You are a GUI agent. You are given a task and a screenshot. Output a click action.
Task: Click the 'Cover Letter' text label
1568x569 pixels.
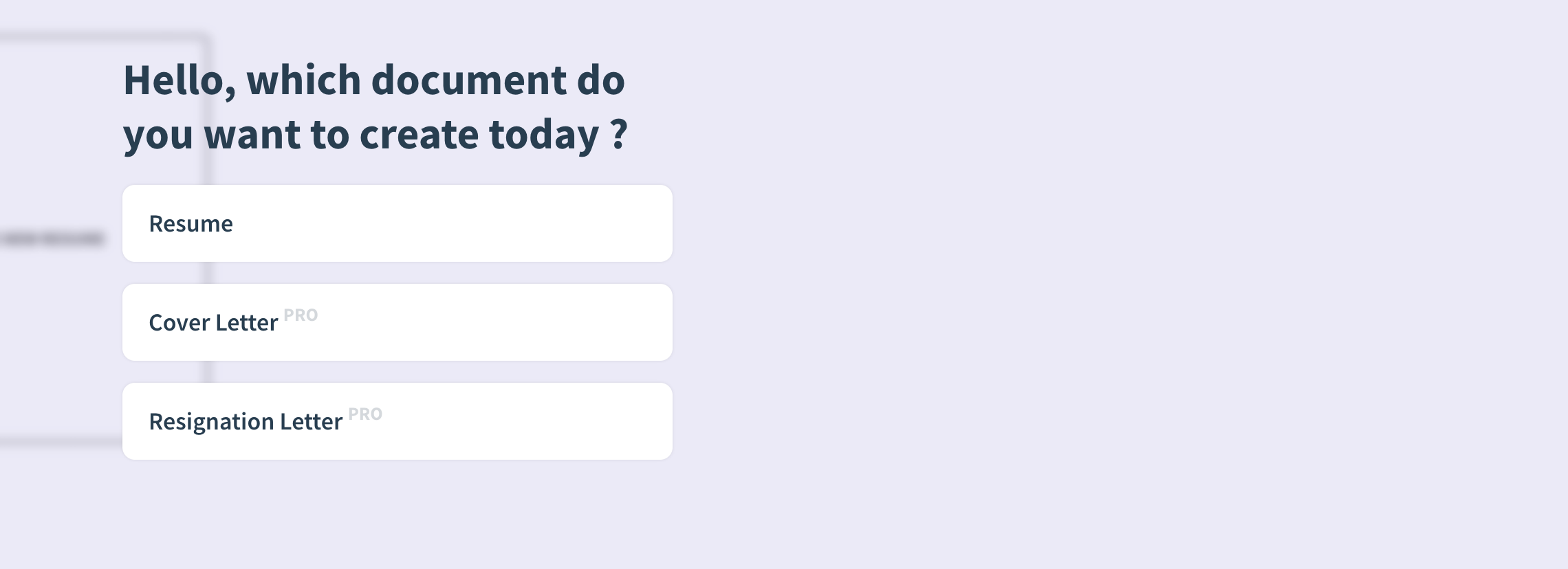(213, 323)
